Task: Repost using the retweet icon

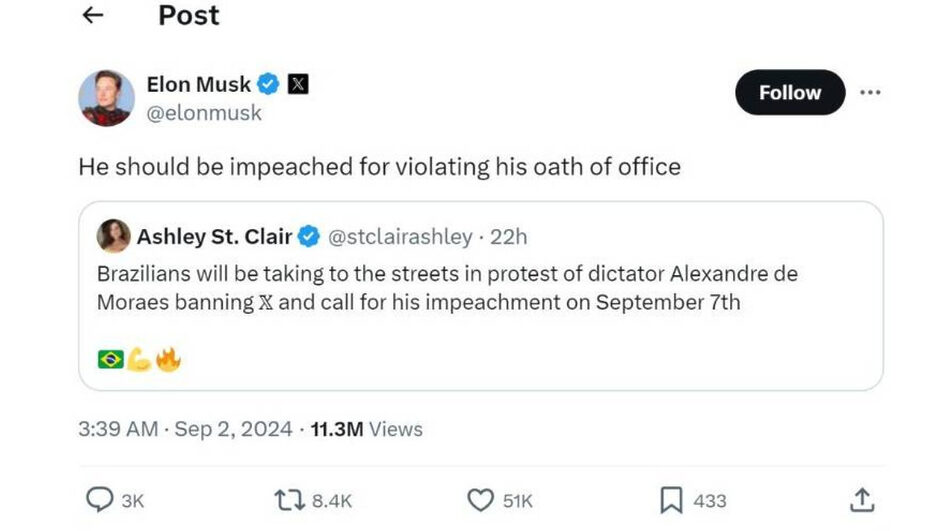Action: [290, 500]
